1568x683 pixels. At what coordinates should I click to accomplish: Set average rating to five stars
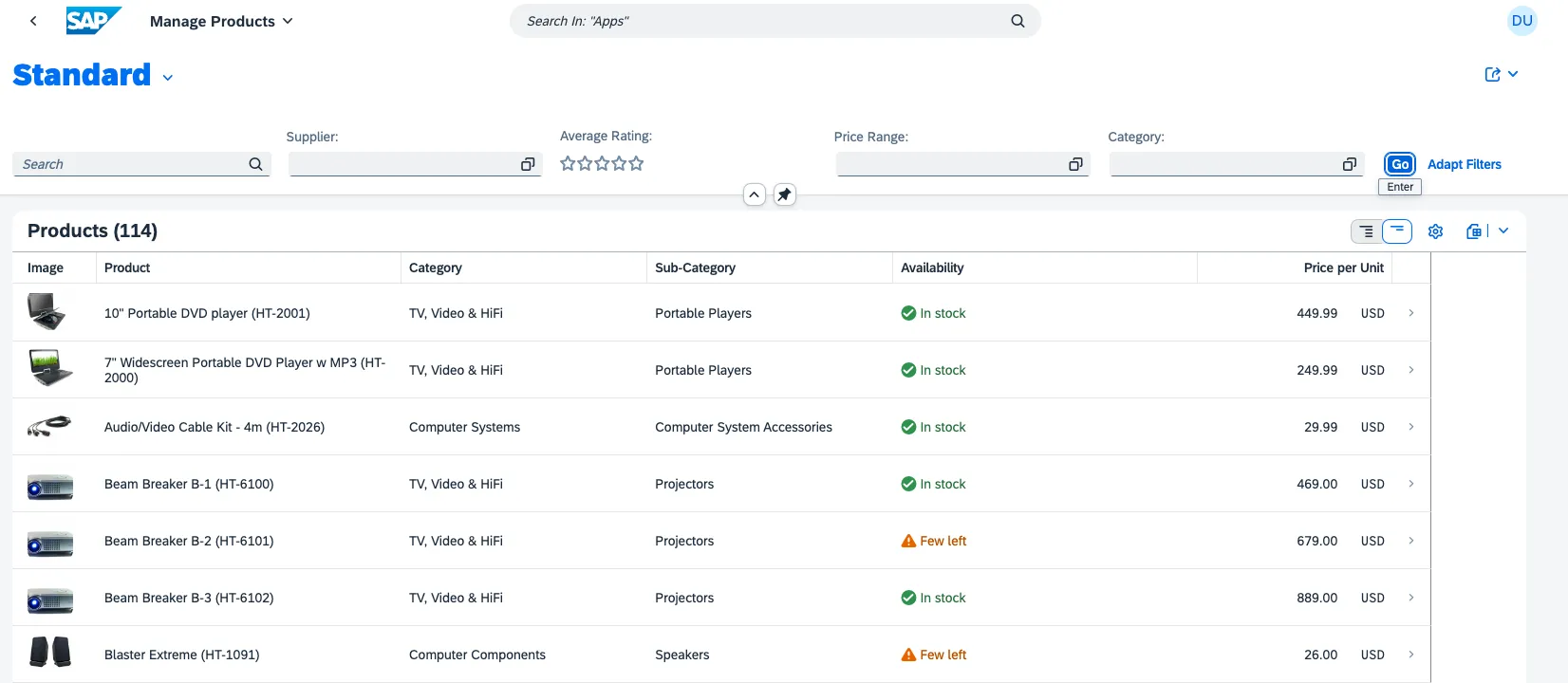(x=636, y=163)
